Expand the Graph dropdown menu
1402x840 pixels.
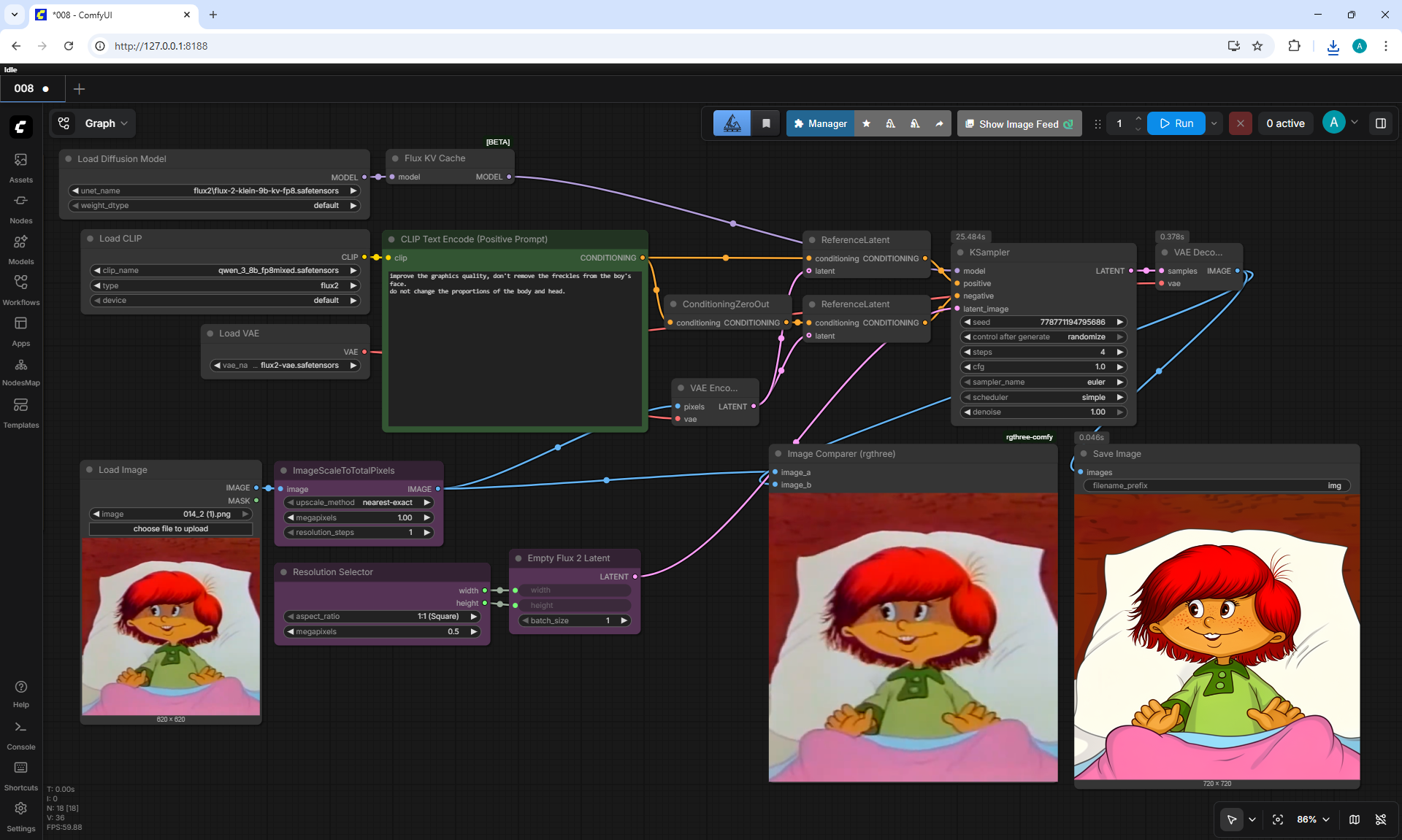(x=93, y=123)
